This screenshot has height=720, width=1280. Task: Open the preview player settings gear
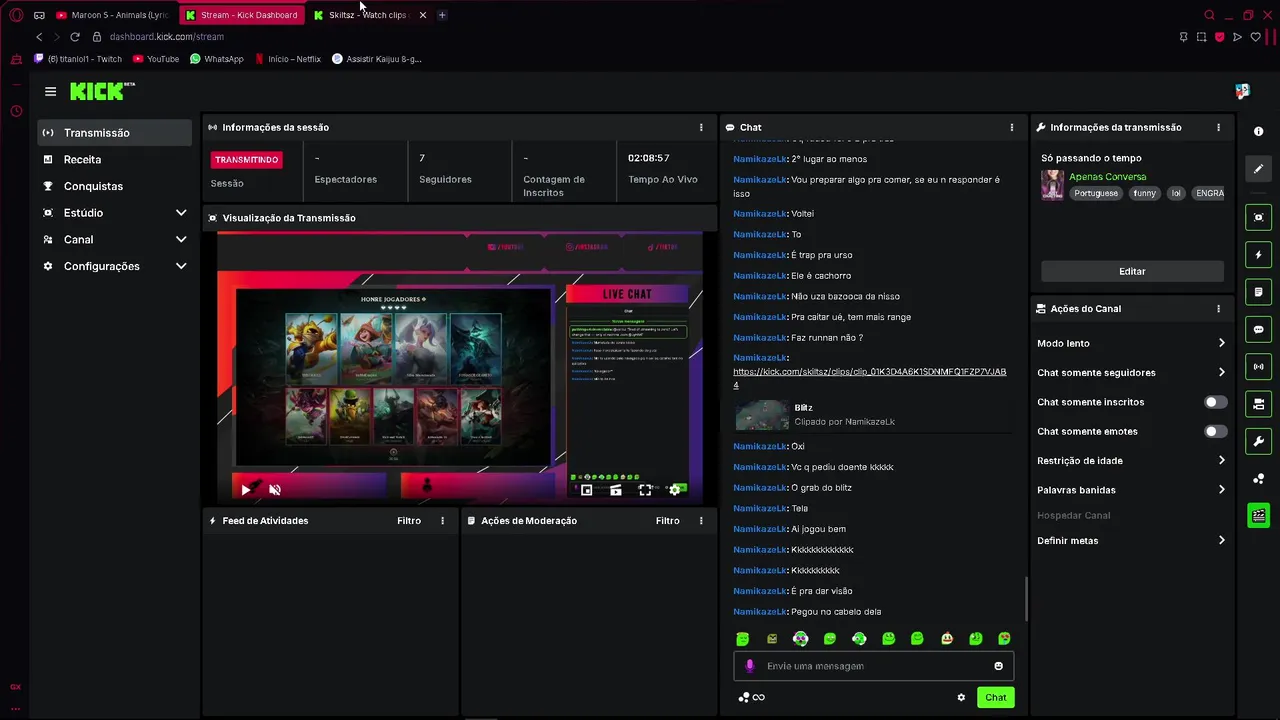[675, 490]
